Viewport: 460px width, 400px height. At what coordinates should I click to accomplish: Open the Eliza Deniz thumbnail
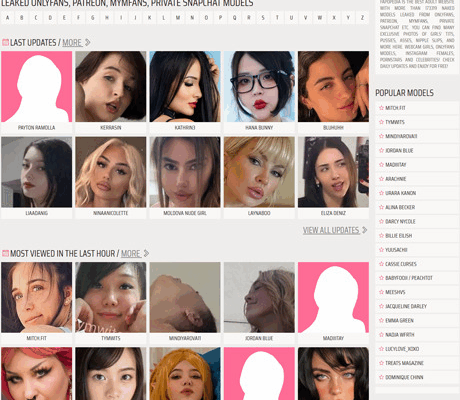click(x=333, y=172)
